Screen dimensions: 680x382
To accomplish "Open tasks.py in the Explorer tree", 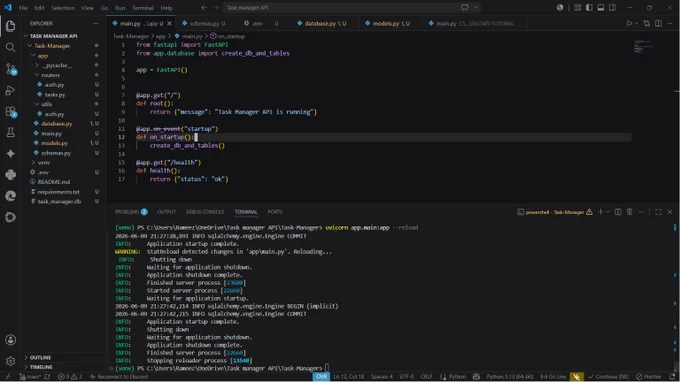I will (55, 95).
